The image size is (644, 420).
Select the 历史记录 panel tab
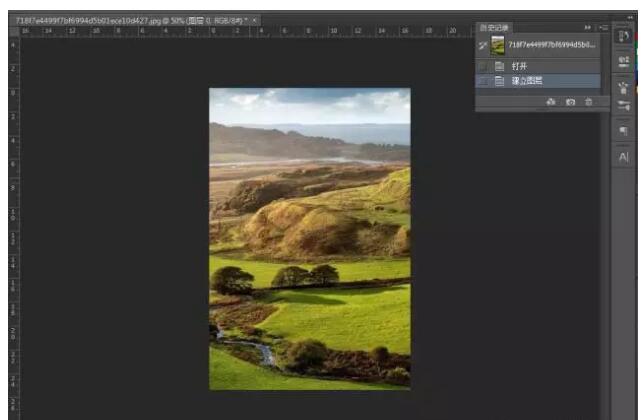coord(493,27)
